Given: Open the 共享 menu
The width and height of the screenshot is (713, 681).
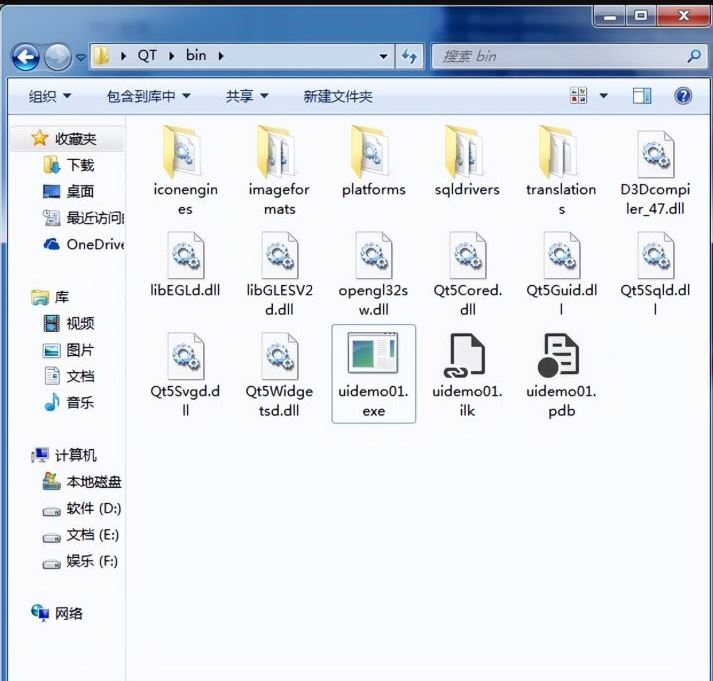Looking at the screenshot, I should tap(247, 96).
